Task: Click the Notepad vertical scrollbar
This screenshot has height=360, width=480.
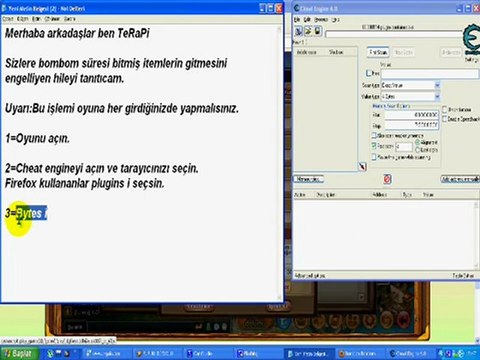Action: 279,163
